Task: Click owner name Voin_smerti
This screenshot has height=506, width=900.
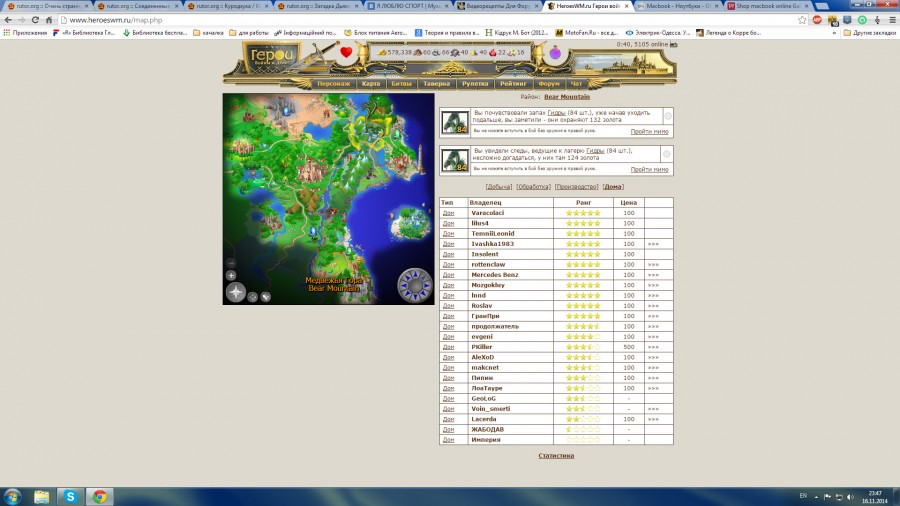Action: pos(490,409)
